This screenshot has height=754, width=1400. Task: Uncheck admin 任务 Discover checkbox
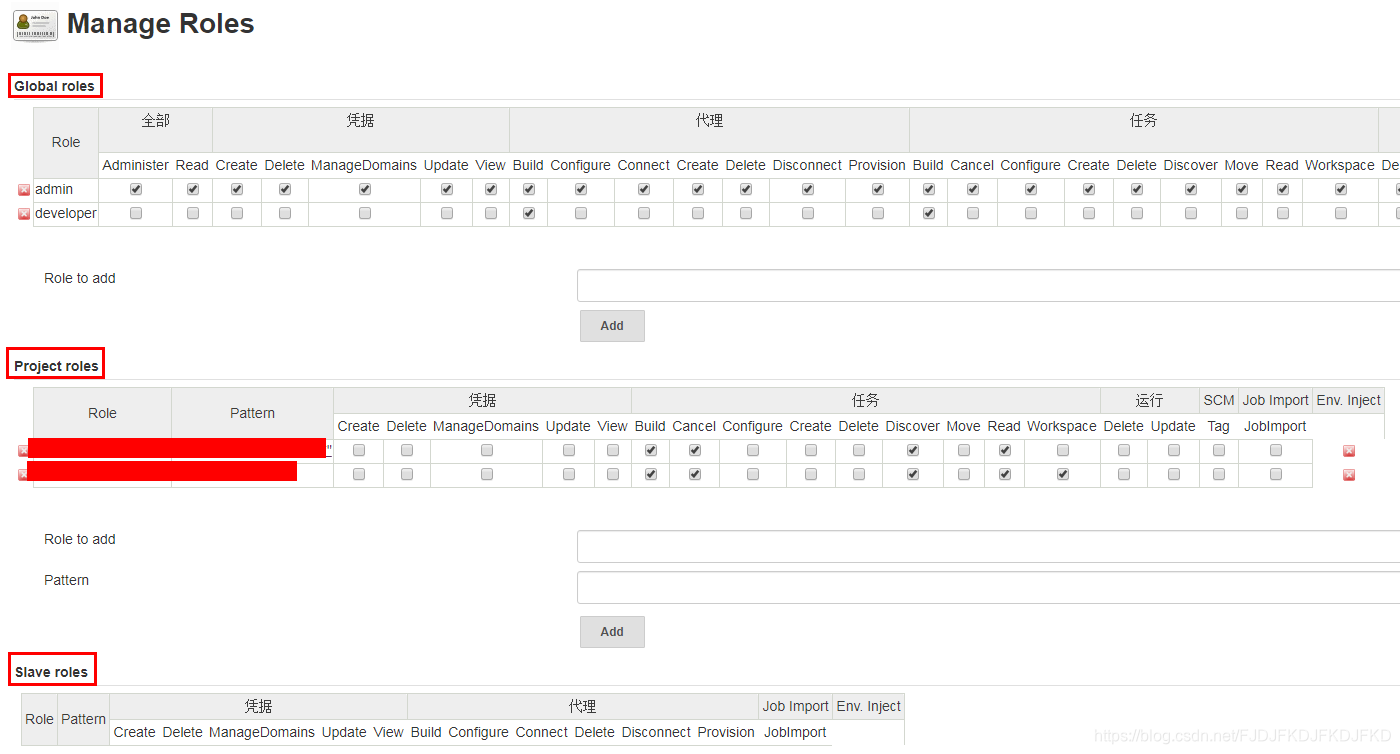[x=1191, y=189]
